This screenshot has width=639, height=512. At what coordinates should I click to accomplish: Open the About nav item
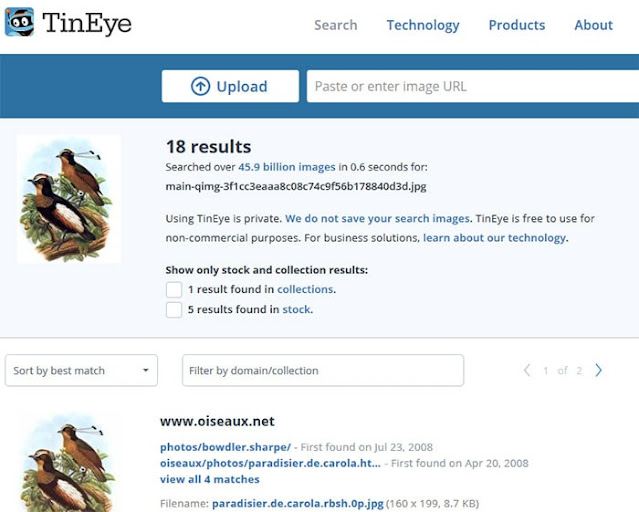[x=593, y=25]
